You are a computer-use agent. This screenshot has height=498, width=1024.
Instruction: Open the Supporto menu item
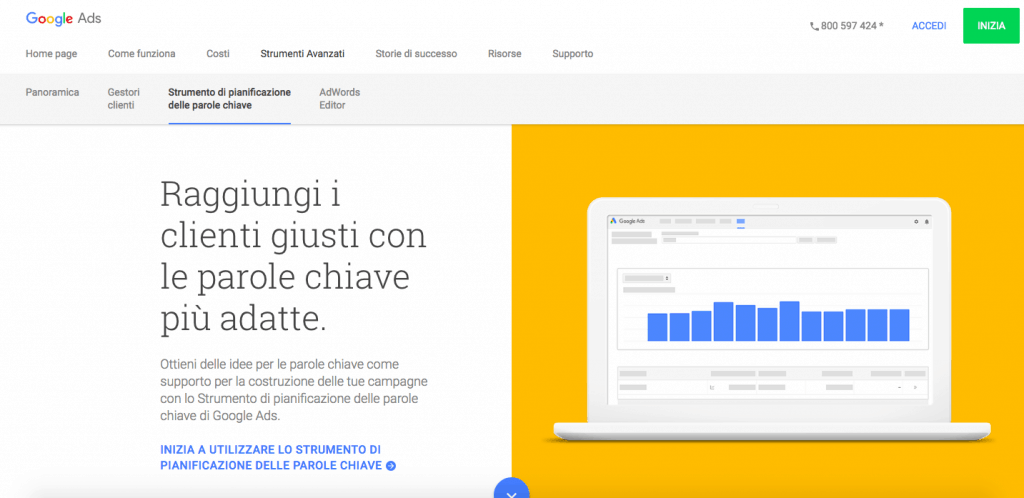click(573, 54)
